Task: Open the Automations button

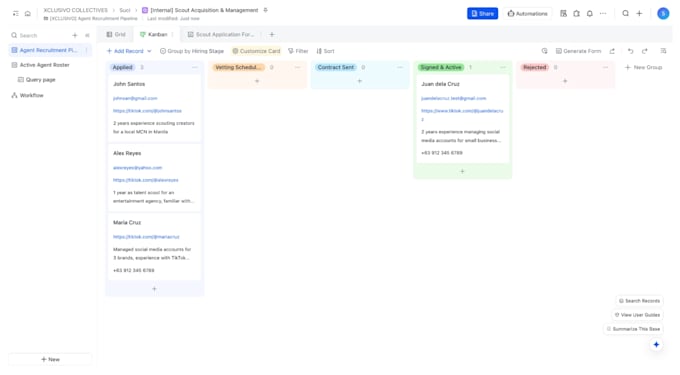Action: tap(527, 13)
